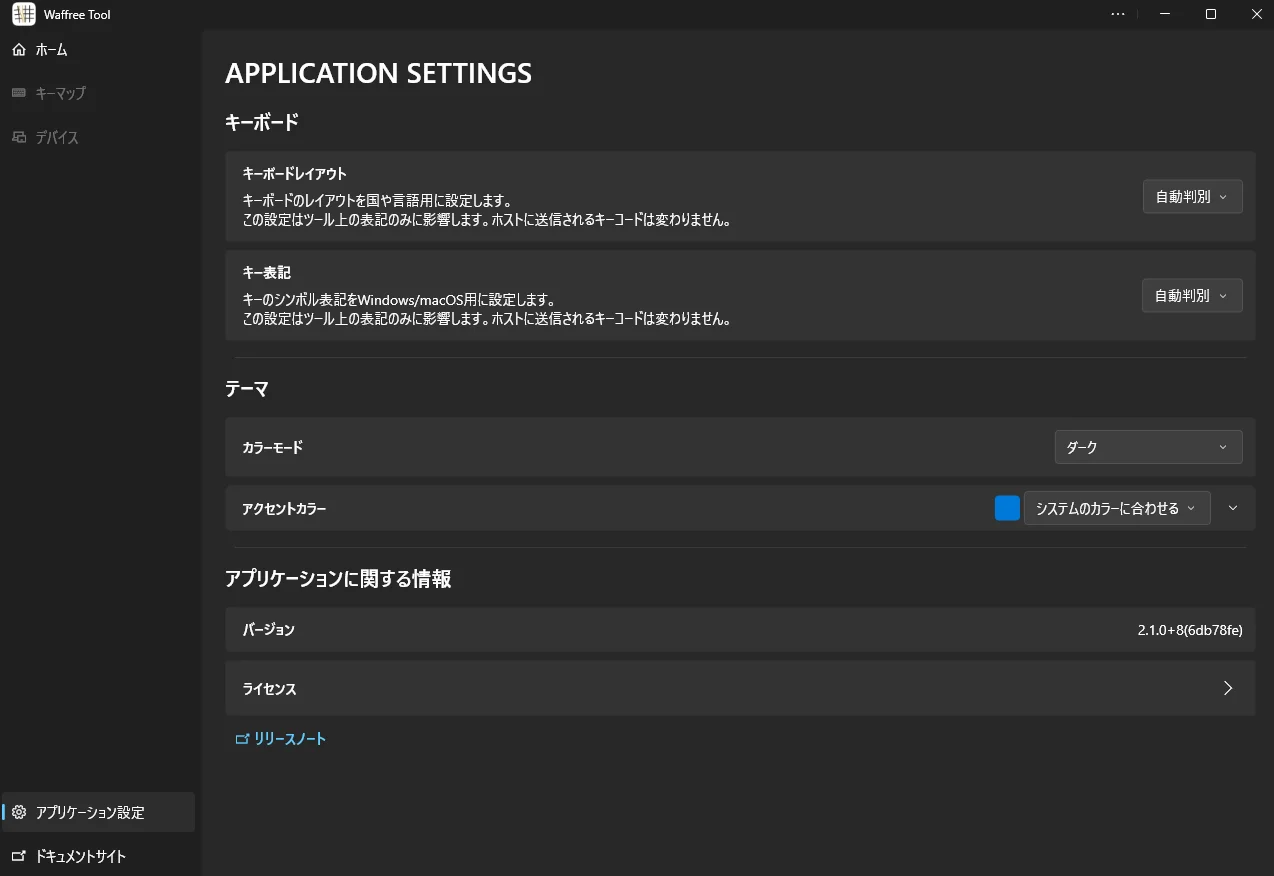Open the カラーモード ダーク dropdown

tap(1148, 447)
